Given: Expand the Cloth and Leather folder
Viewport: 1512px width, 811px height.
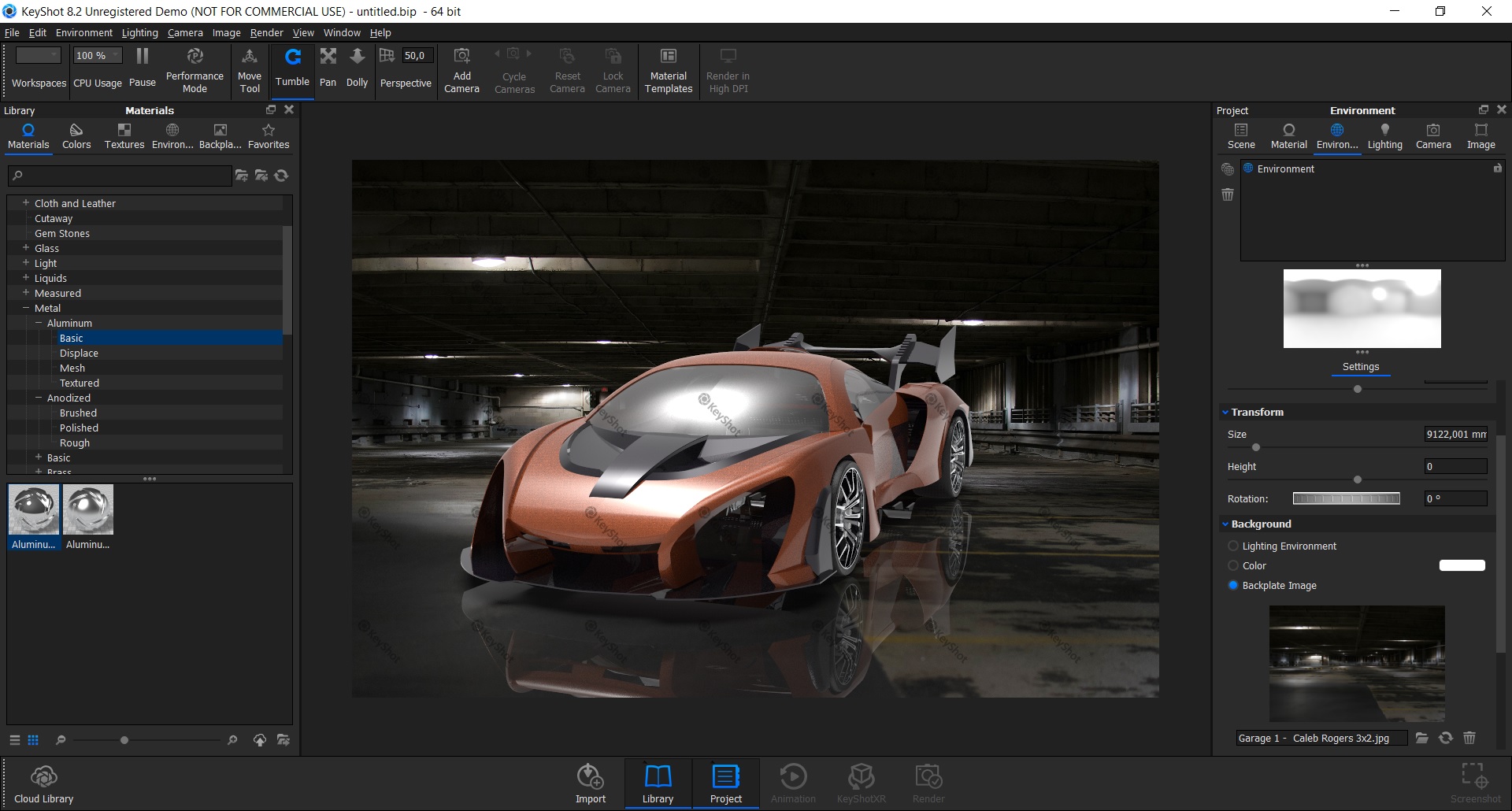Looking at the screenshot, I should [x=26, y=203].
